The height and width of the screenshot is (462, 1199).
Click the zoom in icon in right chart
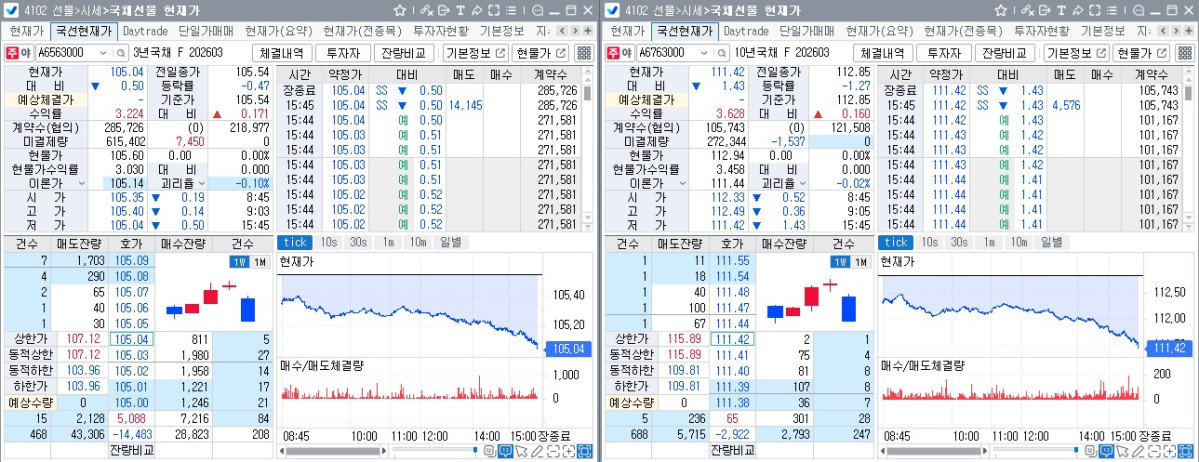click(x=1169, y=451)
